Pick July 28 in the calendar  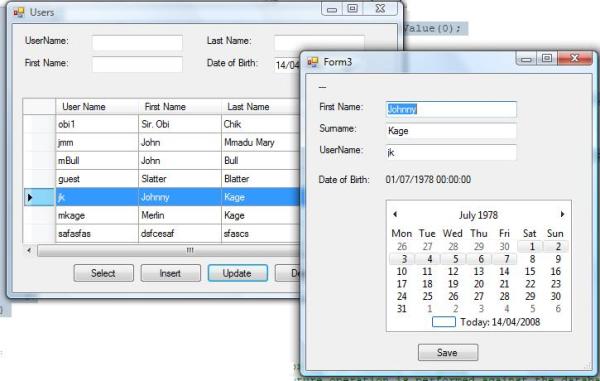[505, 296]
